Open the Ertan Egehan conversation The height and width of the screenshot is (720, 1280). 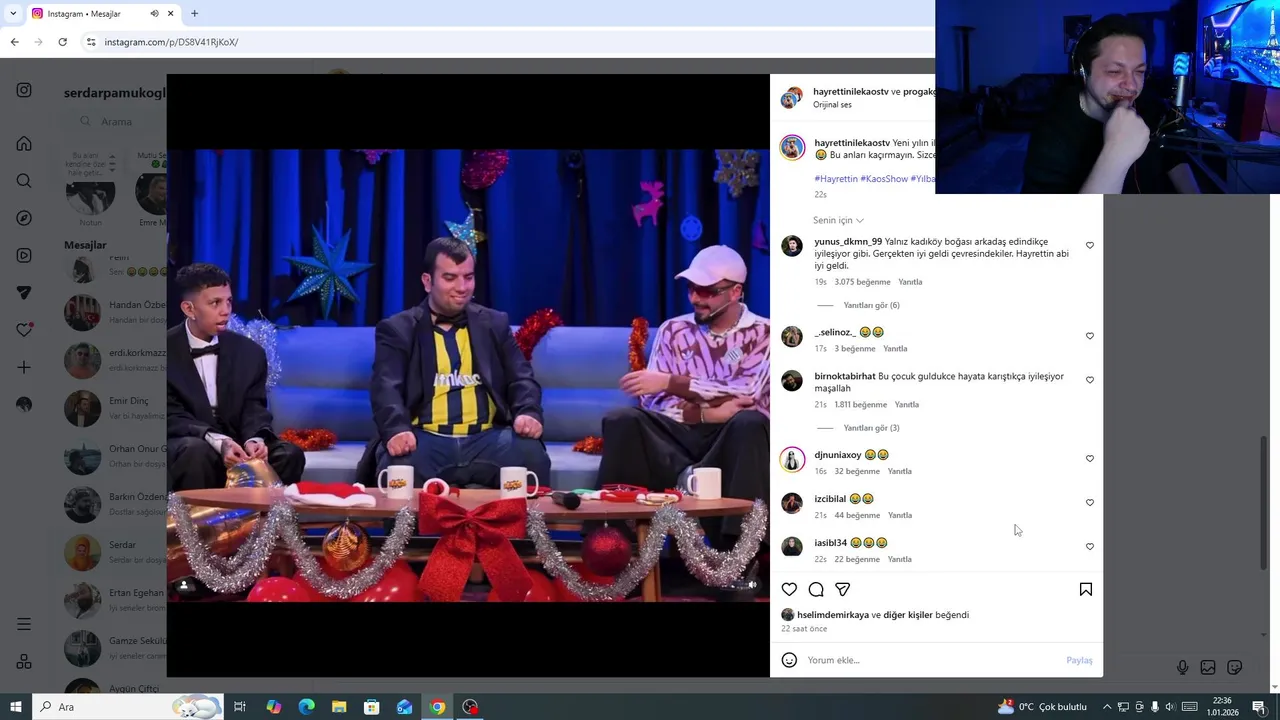(x=115, y=600)
